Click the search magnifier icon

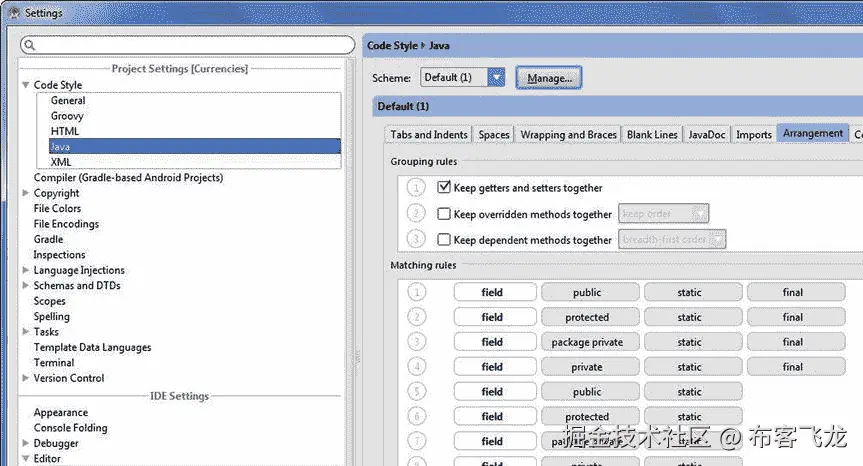(x=30, y=45)
